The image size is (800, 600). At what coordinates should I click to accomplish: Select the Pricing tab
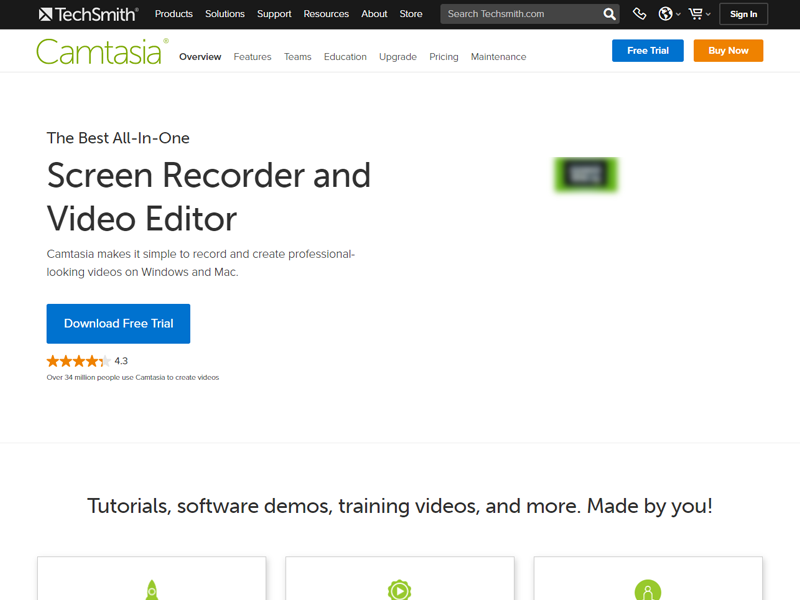pyautogui.click(x=444, y=57)
